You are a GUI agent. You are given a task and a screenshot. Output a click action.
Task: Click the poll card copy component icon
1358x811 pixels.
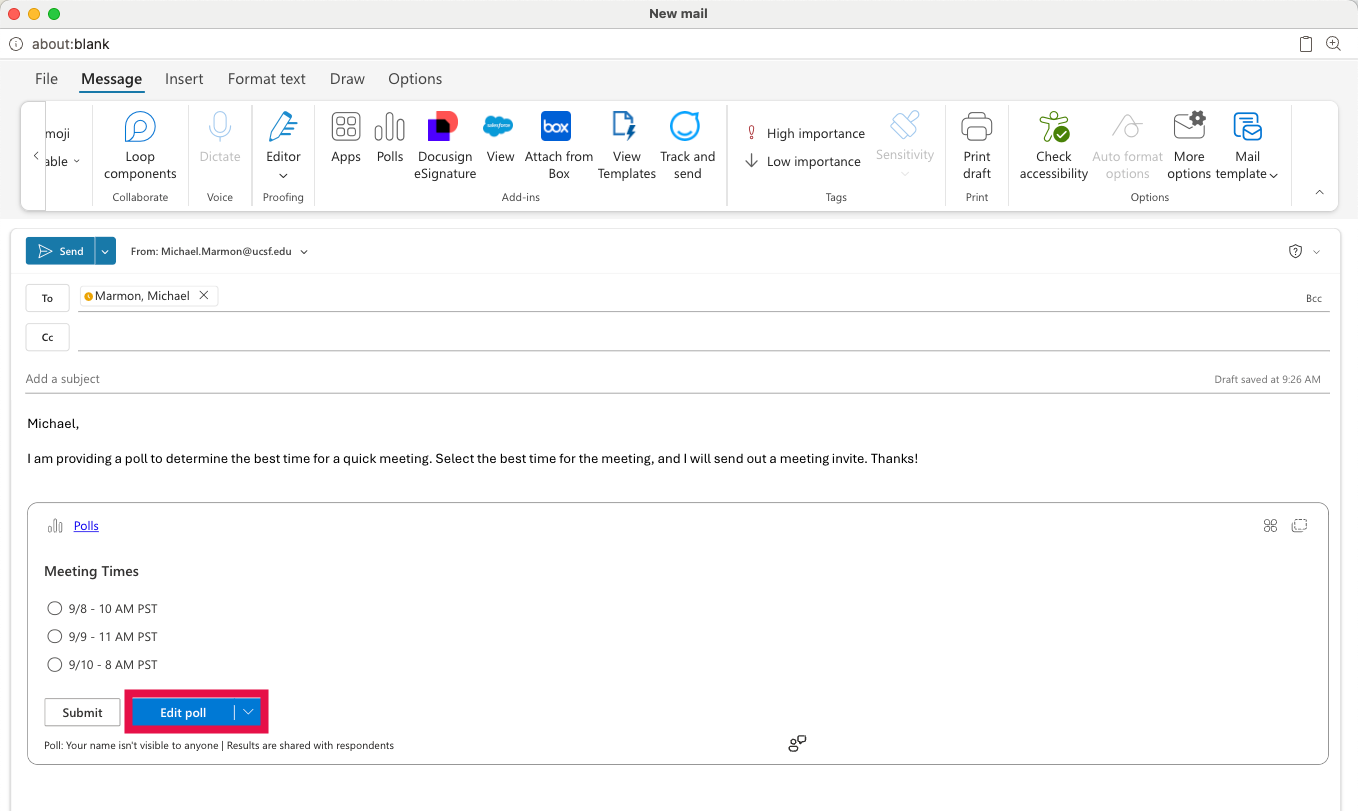(1300, 526)
